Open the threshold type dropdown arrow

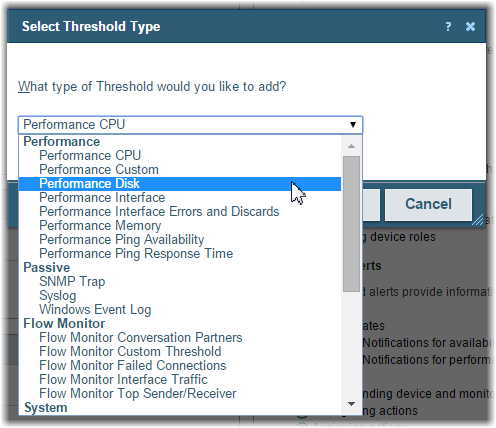[353, 125]
